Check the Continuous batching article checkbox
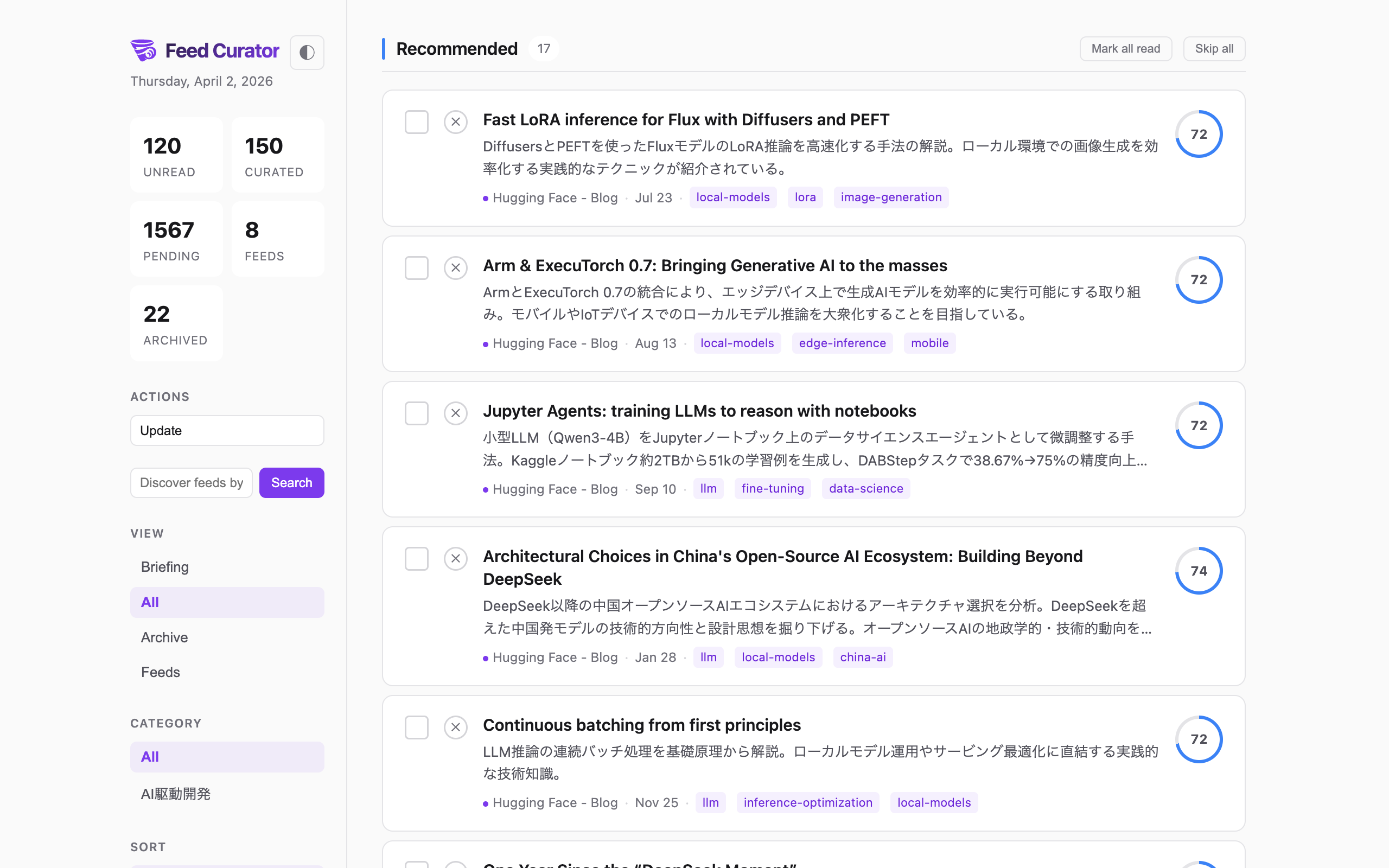This screenshot has width=1389, height=868. point(416,727)
